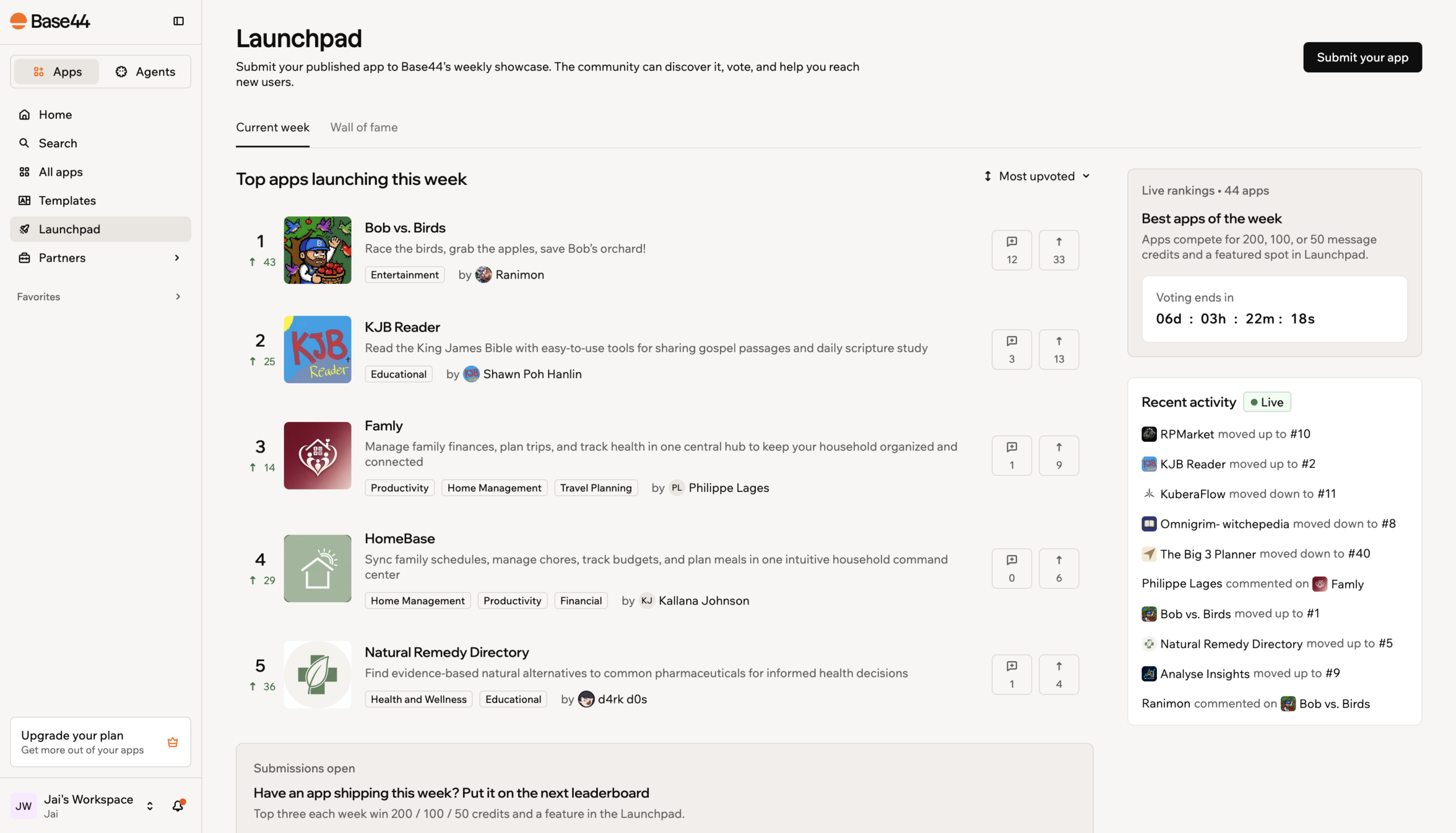Viewport: 1456px width, 833px height.
Task: Click the Analyse Insights activity icon
Action: [x=1149, y=674]
